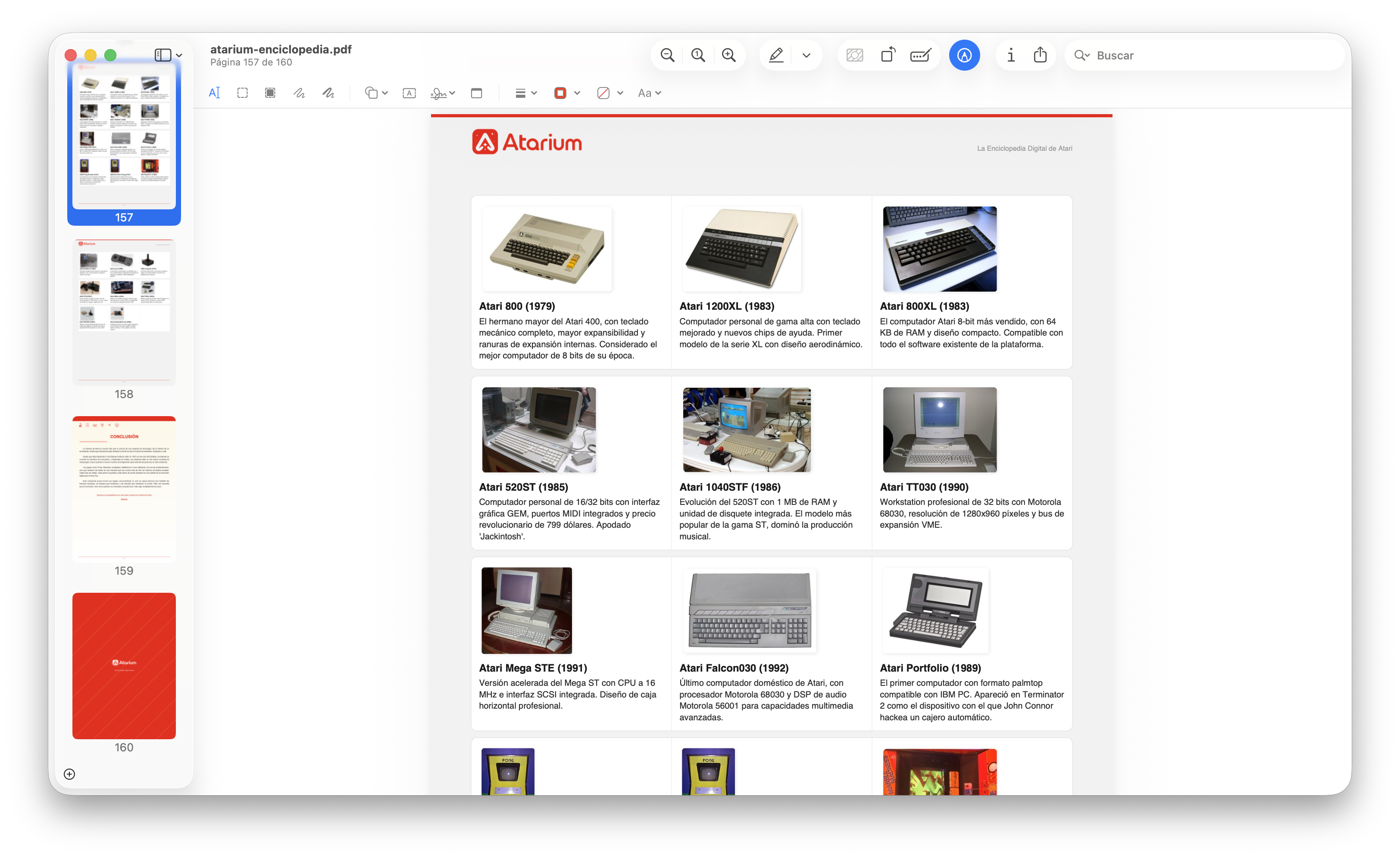Screen dimensions: 1400x859
Task: Click the Atari Falcon030 photo
Action: (750, 610)
